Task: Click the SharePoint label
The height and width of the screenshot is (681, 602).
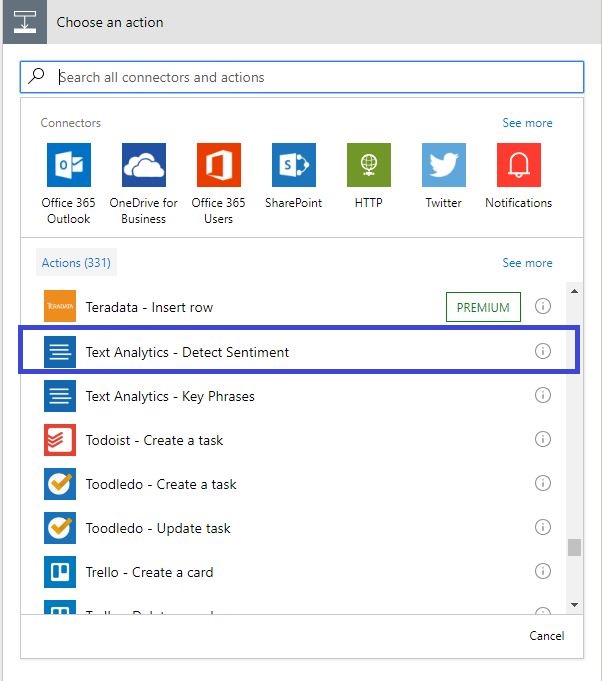Action: click(x=294, y=203)
